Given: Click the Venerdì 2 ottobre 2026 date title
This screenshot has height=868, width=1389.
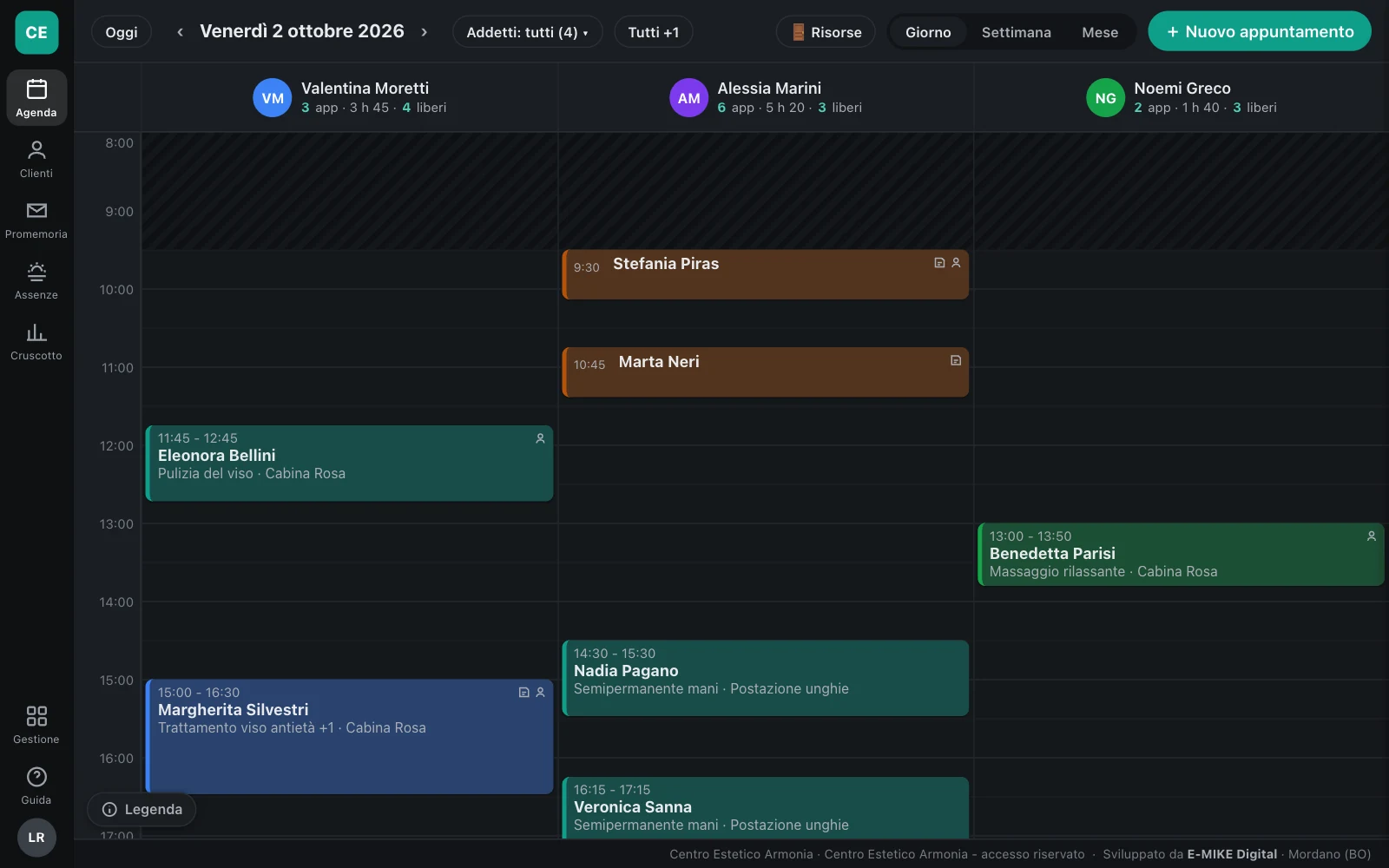Looking at the screenshot, I should click(302, 31).
